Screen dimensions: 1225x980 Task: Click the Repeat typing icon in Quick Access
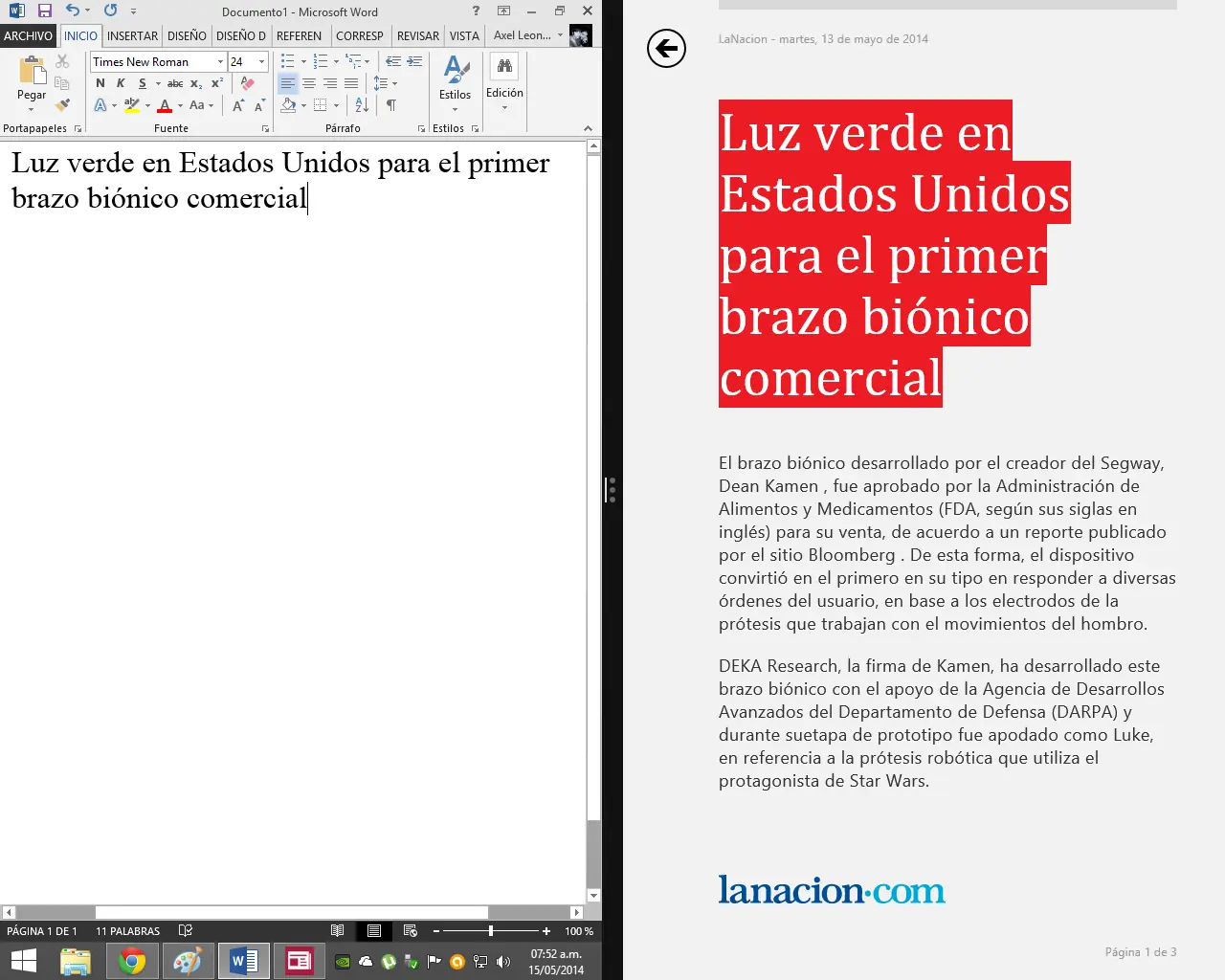[111, 11]
